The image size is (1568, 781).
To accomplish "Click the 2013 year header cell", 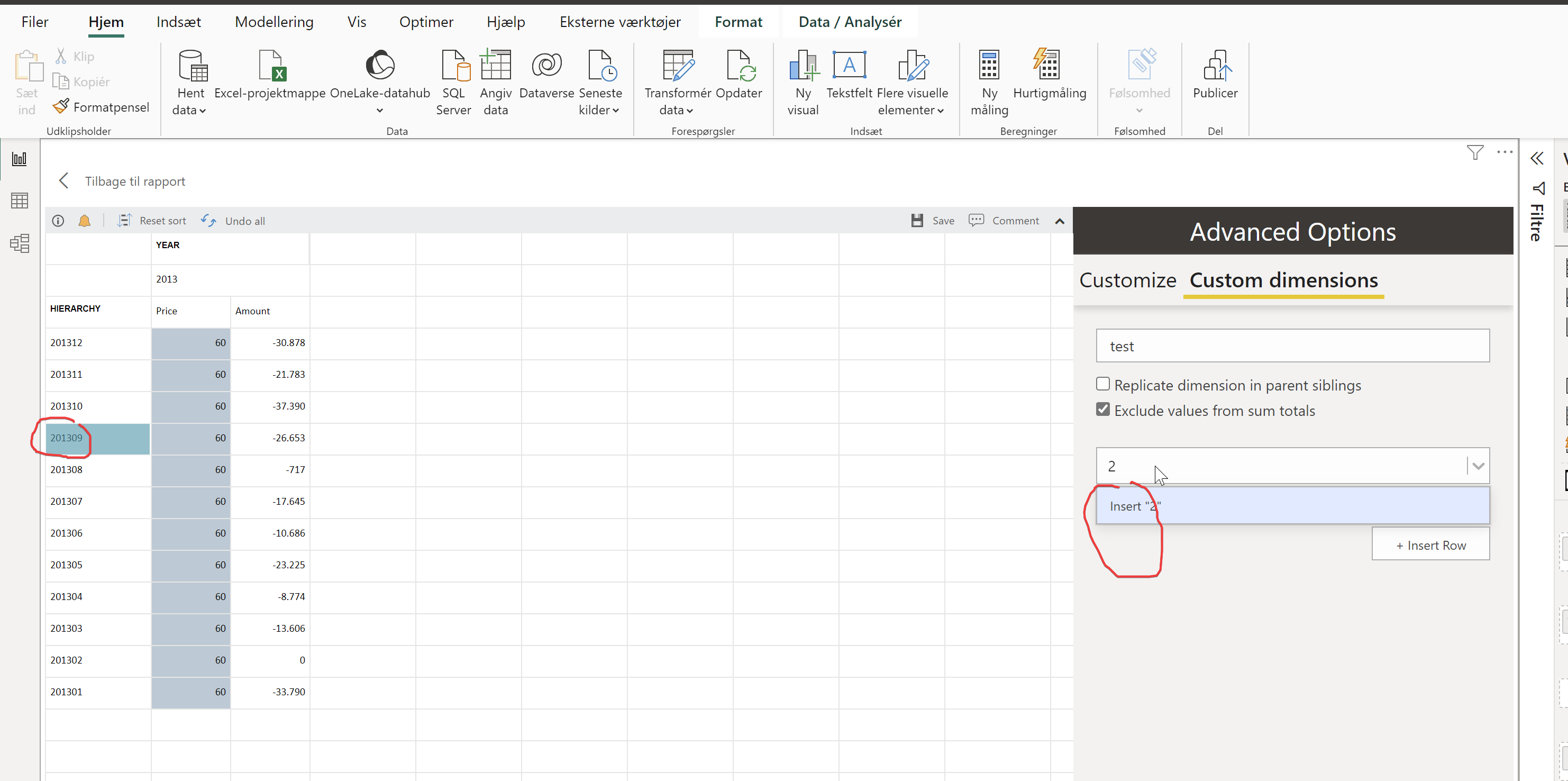I will [230, 279].
